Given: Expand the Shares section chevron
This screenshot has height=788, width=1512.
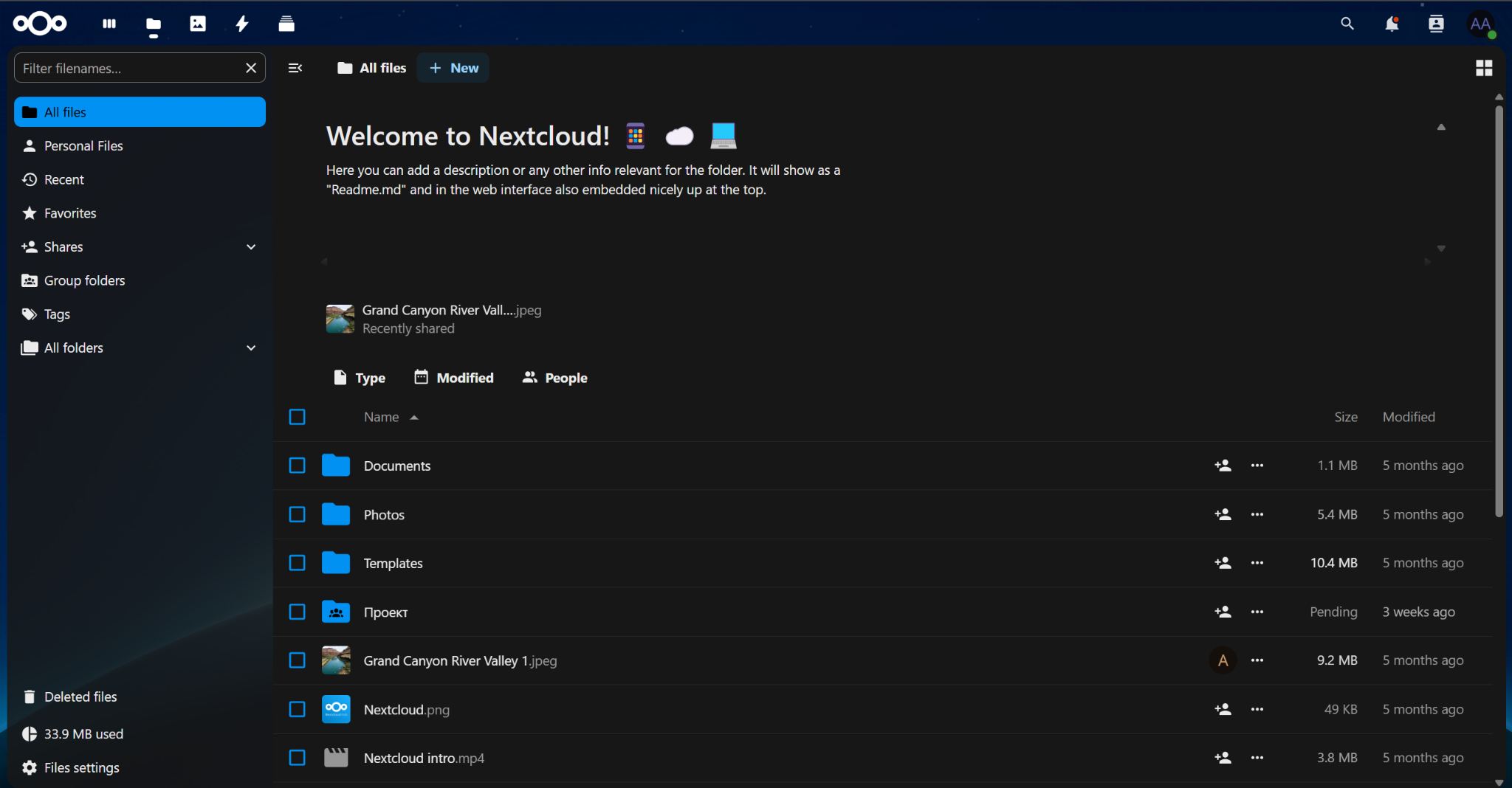Looking at the screenshot, I should [251, 247].
